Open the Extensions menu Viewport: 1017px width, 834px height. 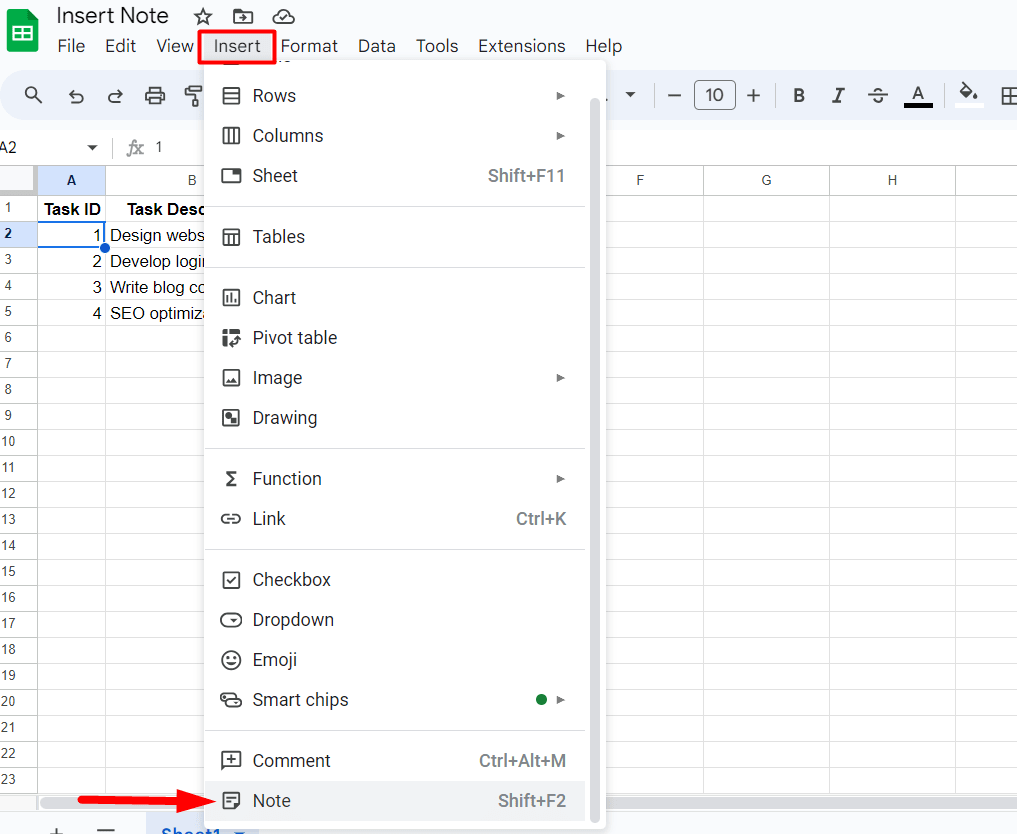click(x=521, y=46)
